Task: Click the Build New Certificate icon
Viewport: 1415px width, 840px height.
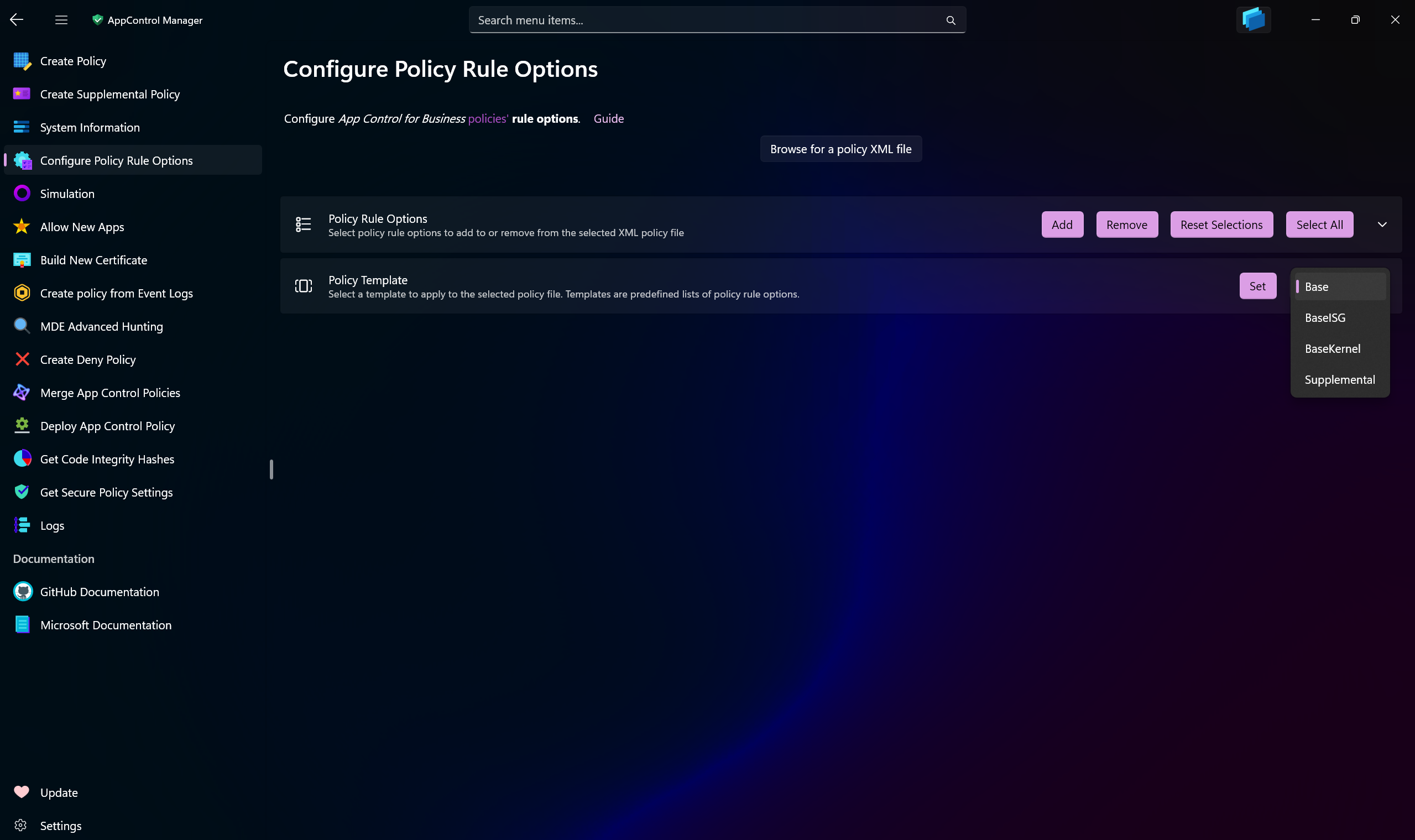Action: (x=22, y=260)
